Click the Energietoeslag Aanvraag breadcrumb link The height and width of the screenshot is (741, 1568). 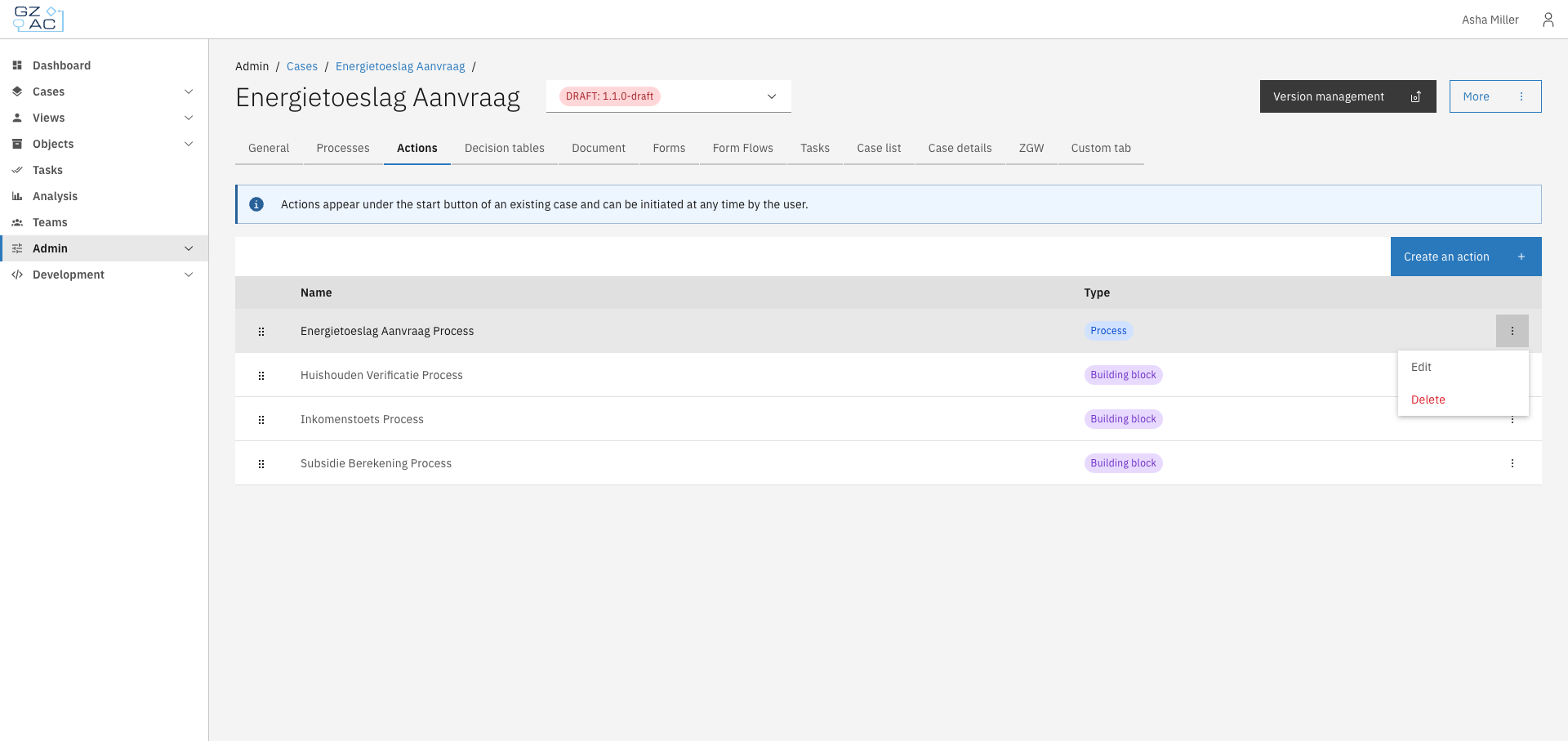pos(400,66)
